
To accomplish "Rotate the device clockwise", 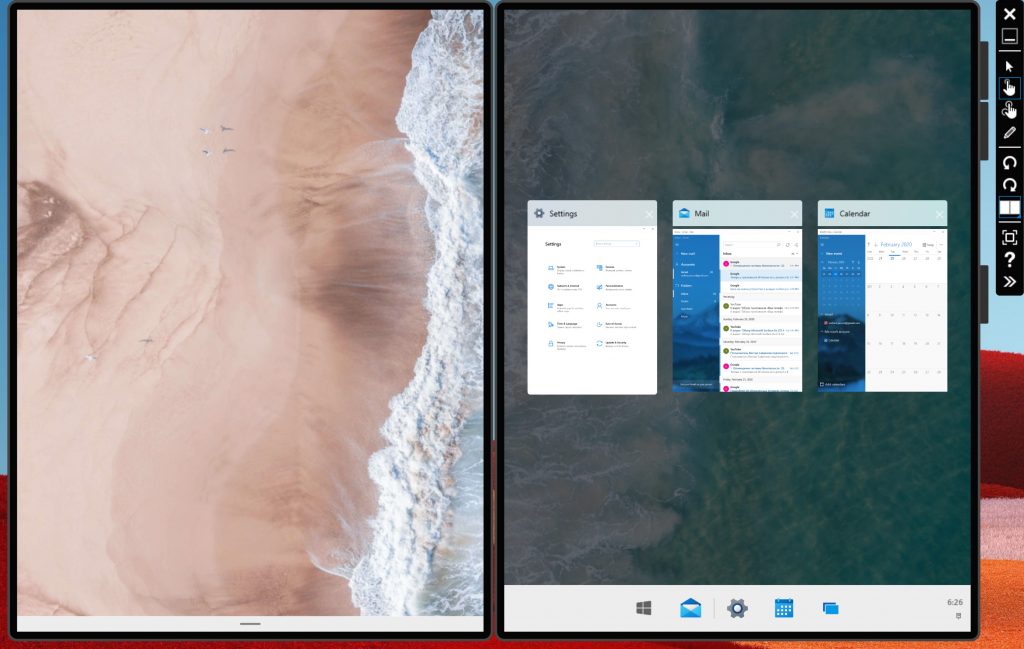I will (1009, 185).
